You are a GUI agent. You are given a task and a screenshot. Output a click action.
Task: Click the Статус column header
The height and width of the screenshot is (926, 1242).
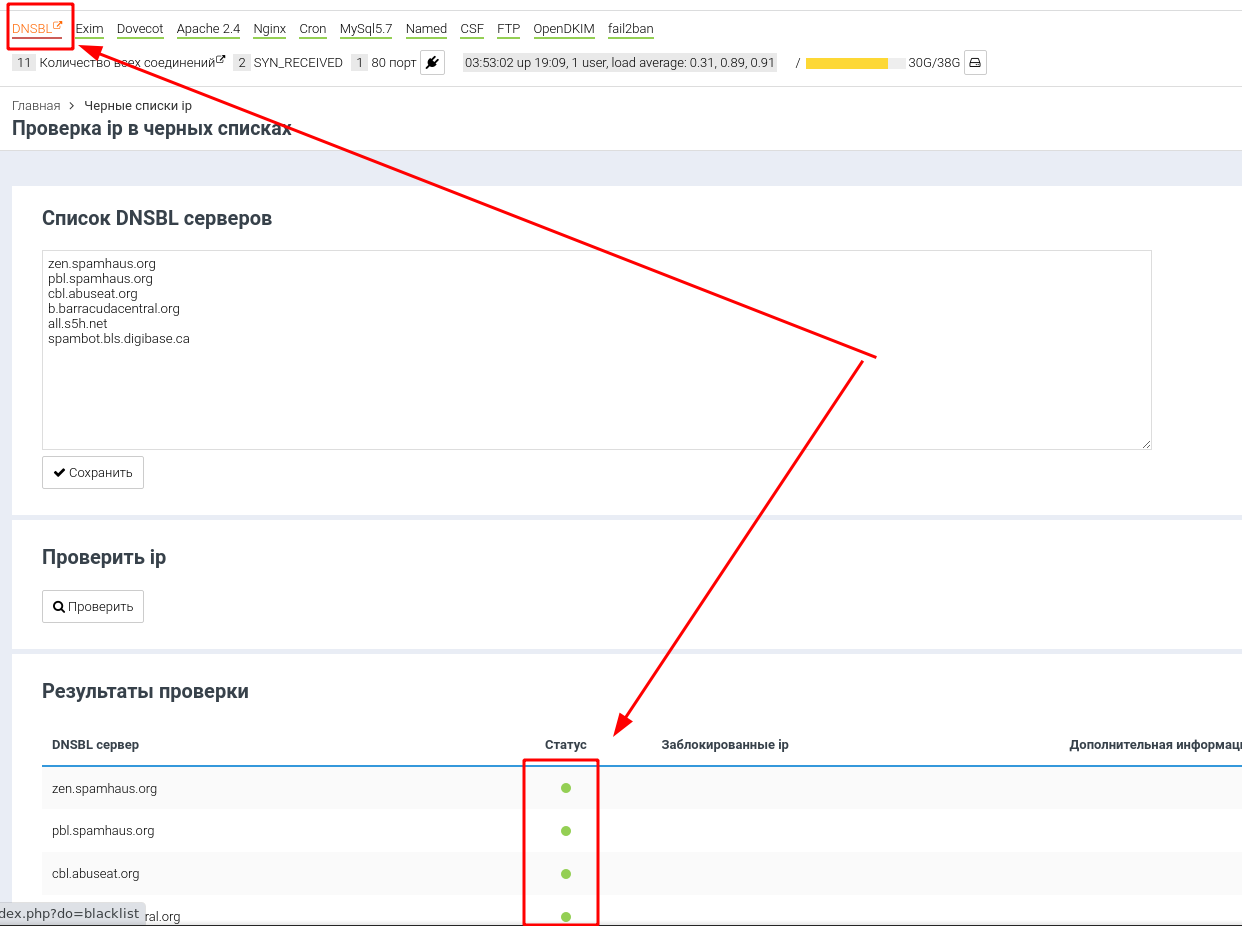click(x=566, y=745)
